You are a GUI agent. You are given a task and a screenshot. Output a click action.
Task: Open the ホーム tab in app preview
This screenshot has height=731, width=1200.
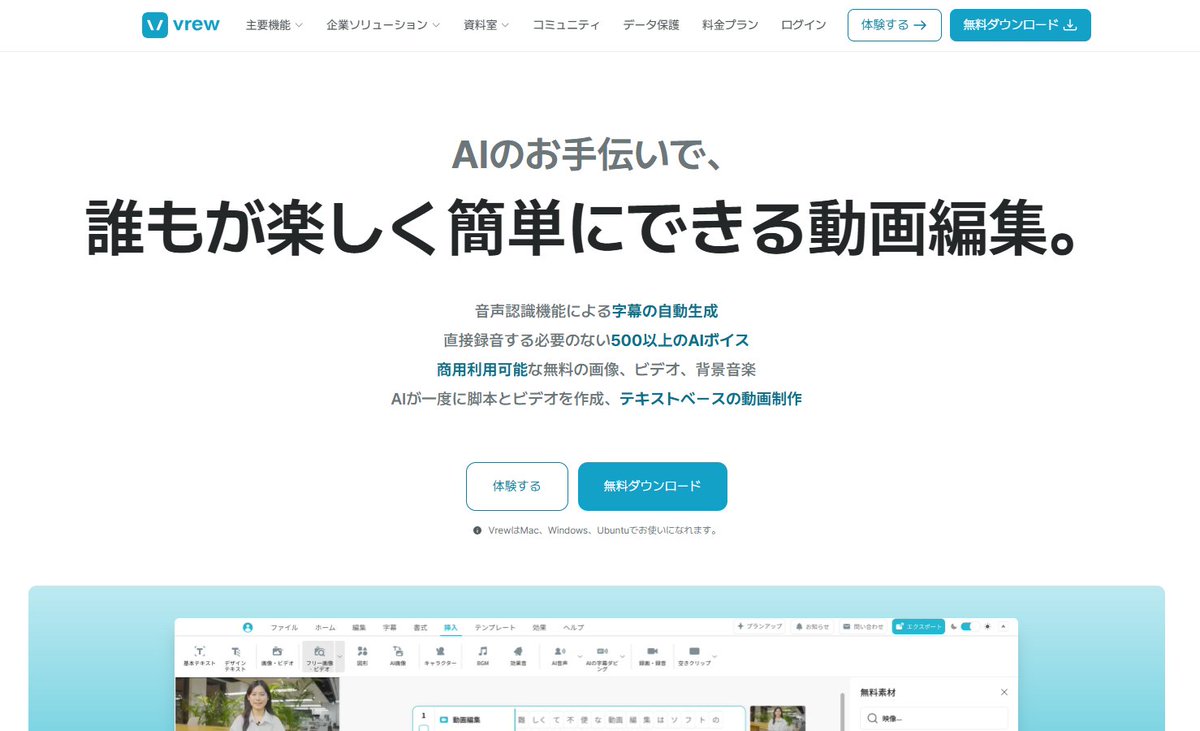point(325,627)
